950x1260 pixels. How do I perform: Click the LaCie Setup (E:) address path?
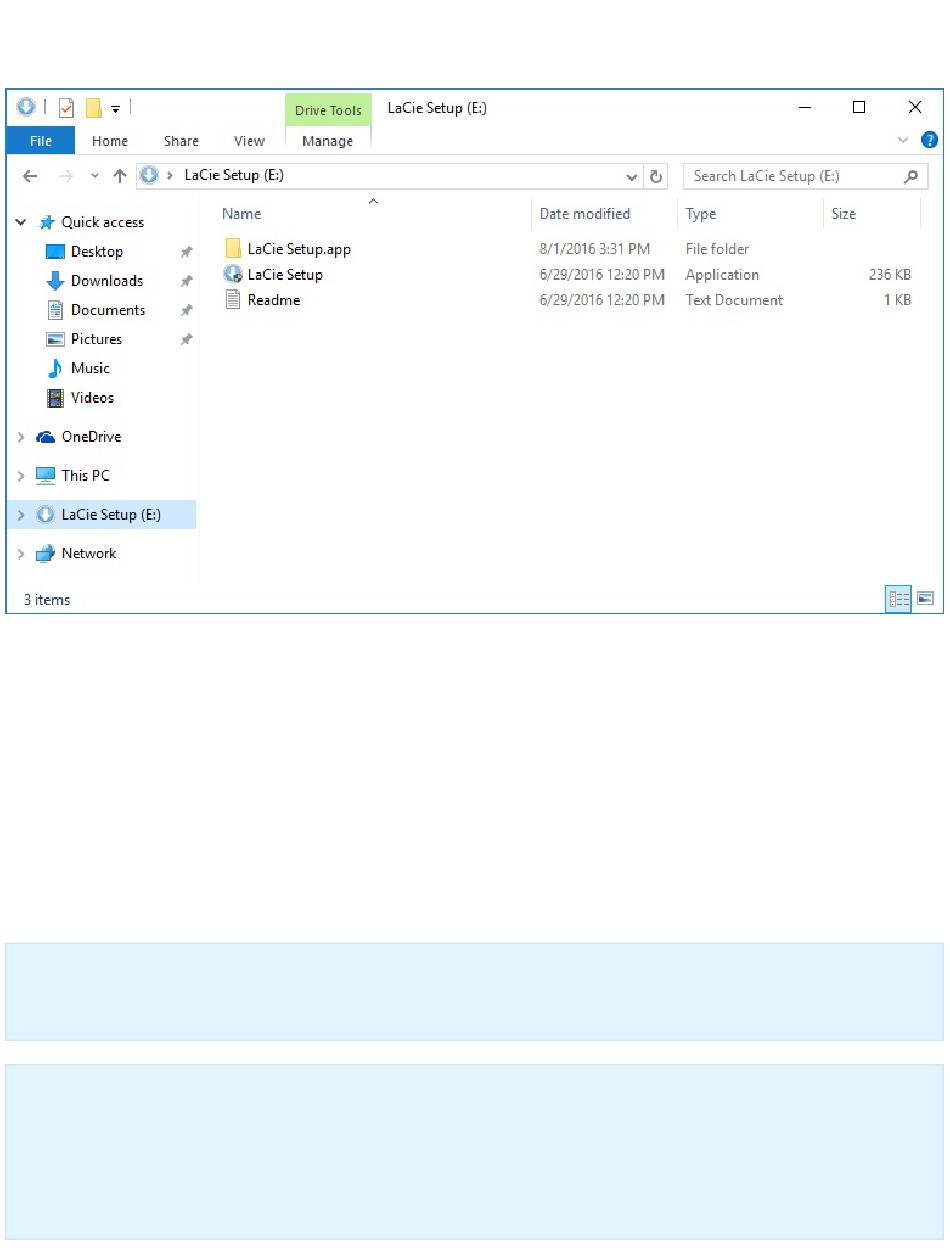(x=234, y=176)
